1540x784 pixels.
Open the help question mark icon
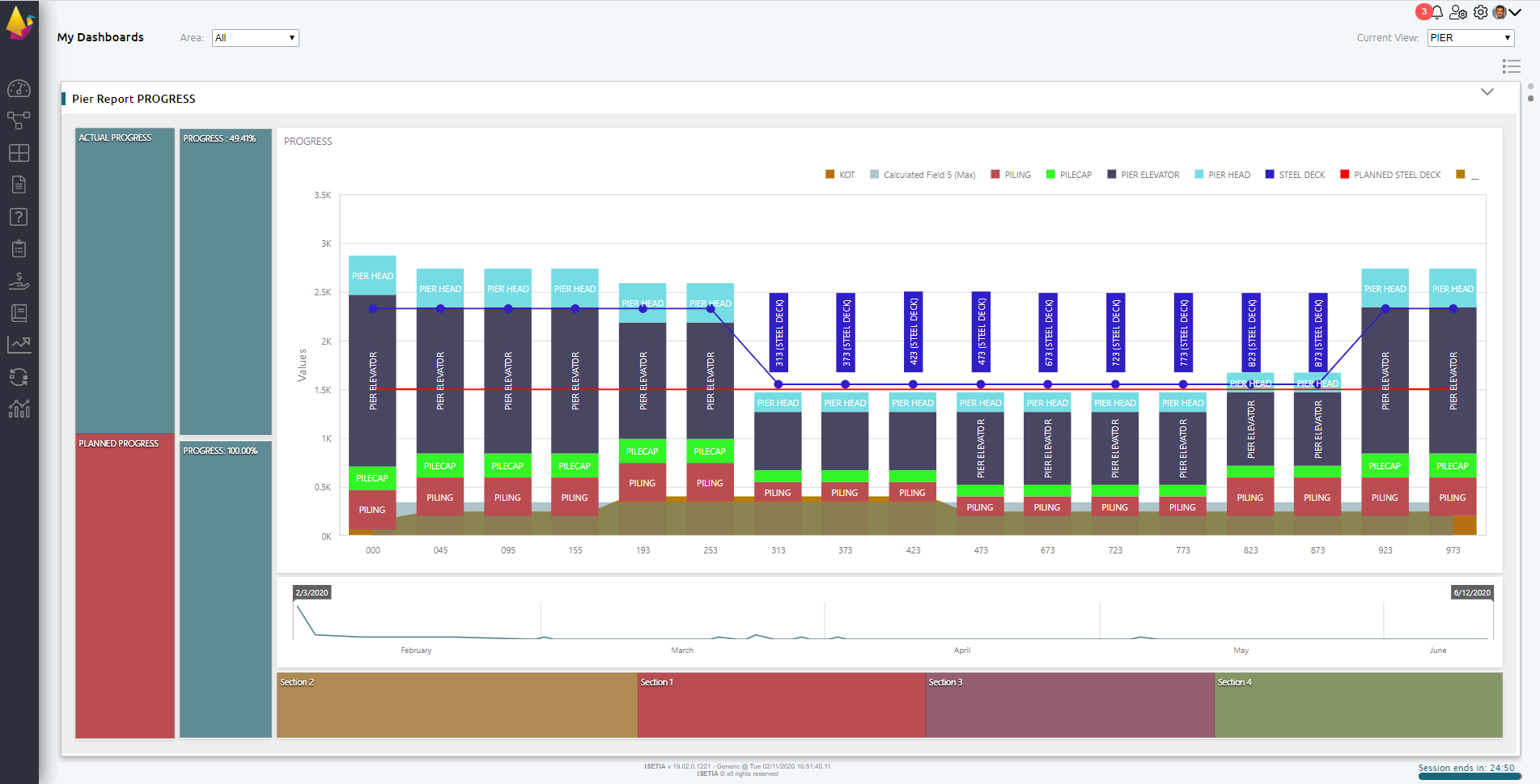[19, 217]
